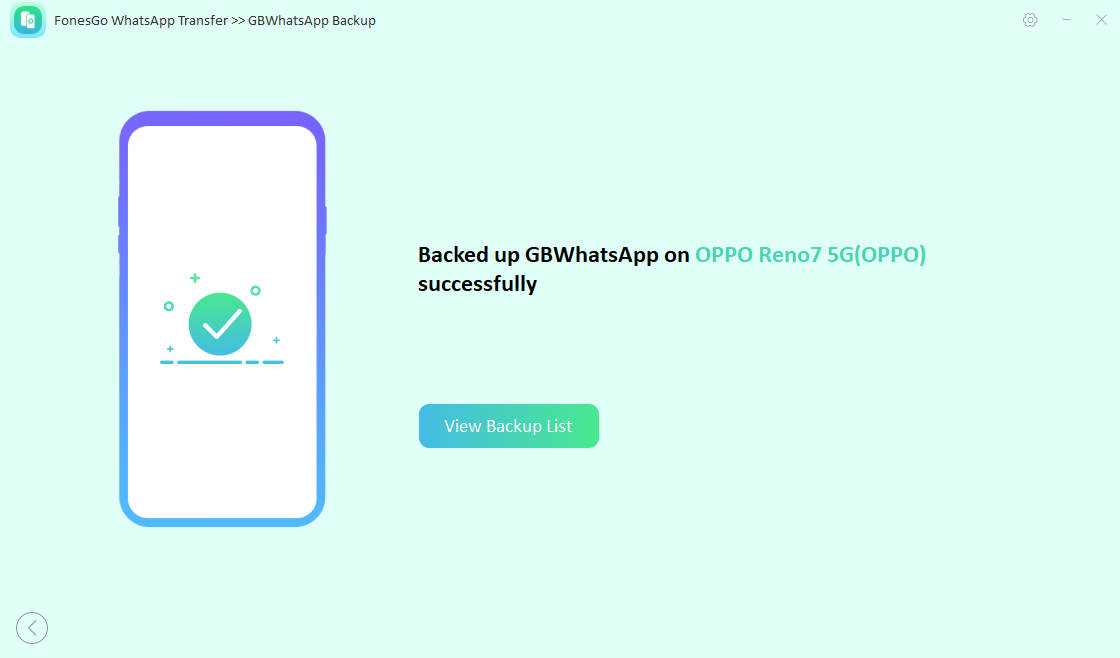Click the FonesGo app logo icon
The image size is (1120, 658).
click(28, 20)
